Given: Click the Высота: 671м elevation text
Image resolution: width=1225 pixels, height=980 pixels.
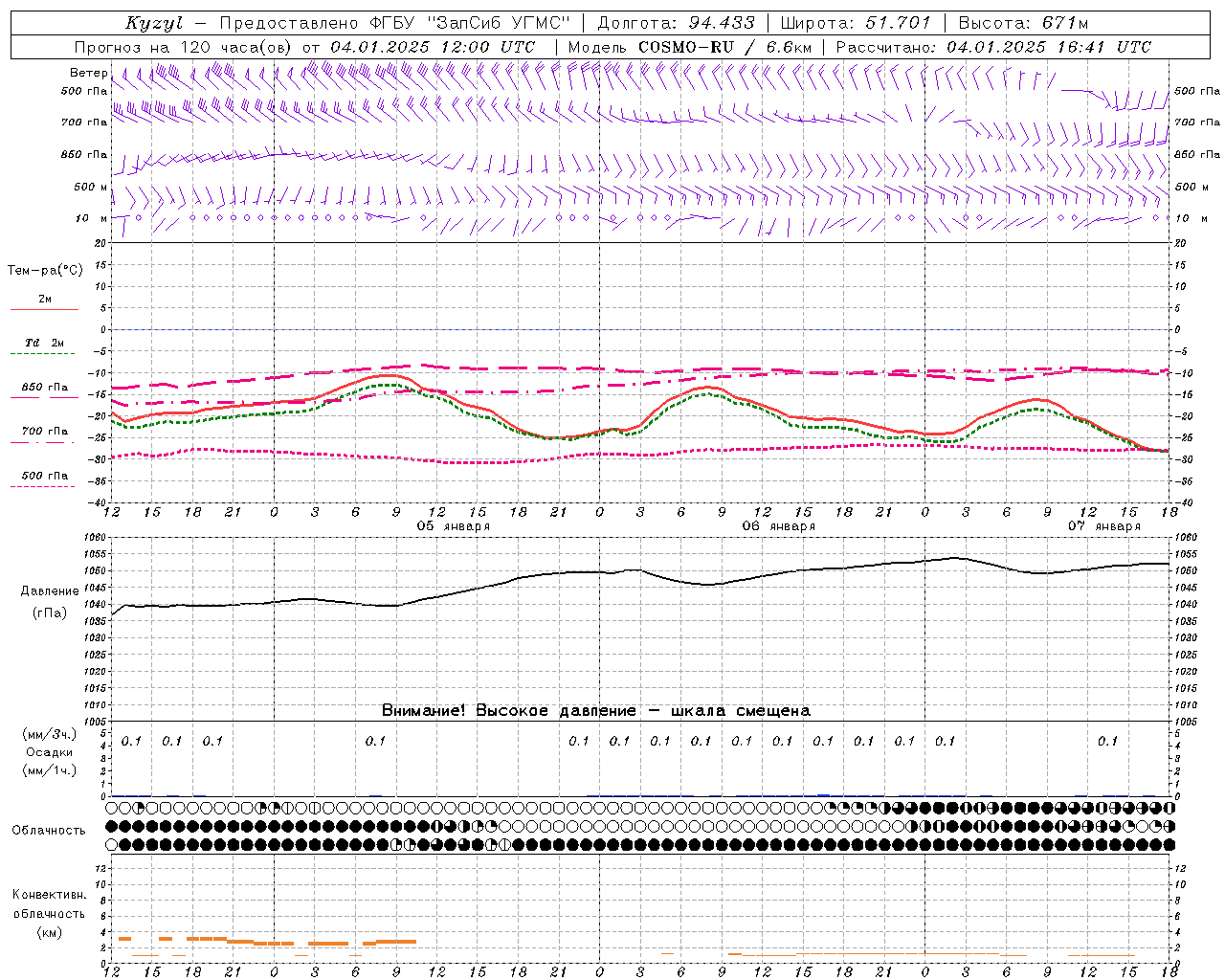Looking at the screenshot, I should (1023, 23).
